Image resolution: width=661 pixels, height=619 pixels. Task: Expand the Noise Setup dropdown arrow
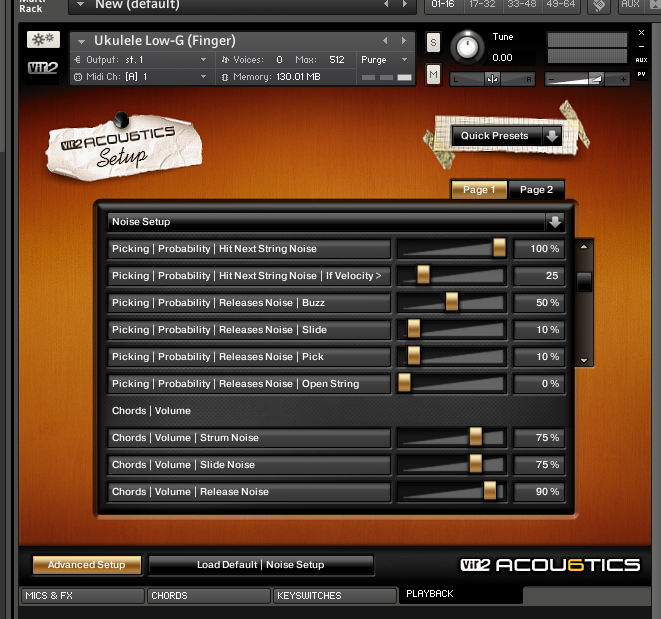click(x=555, y=222)
